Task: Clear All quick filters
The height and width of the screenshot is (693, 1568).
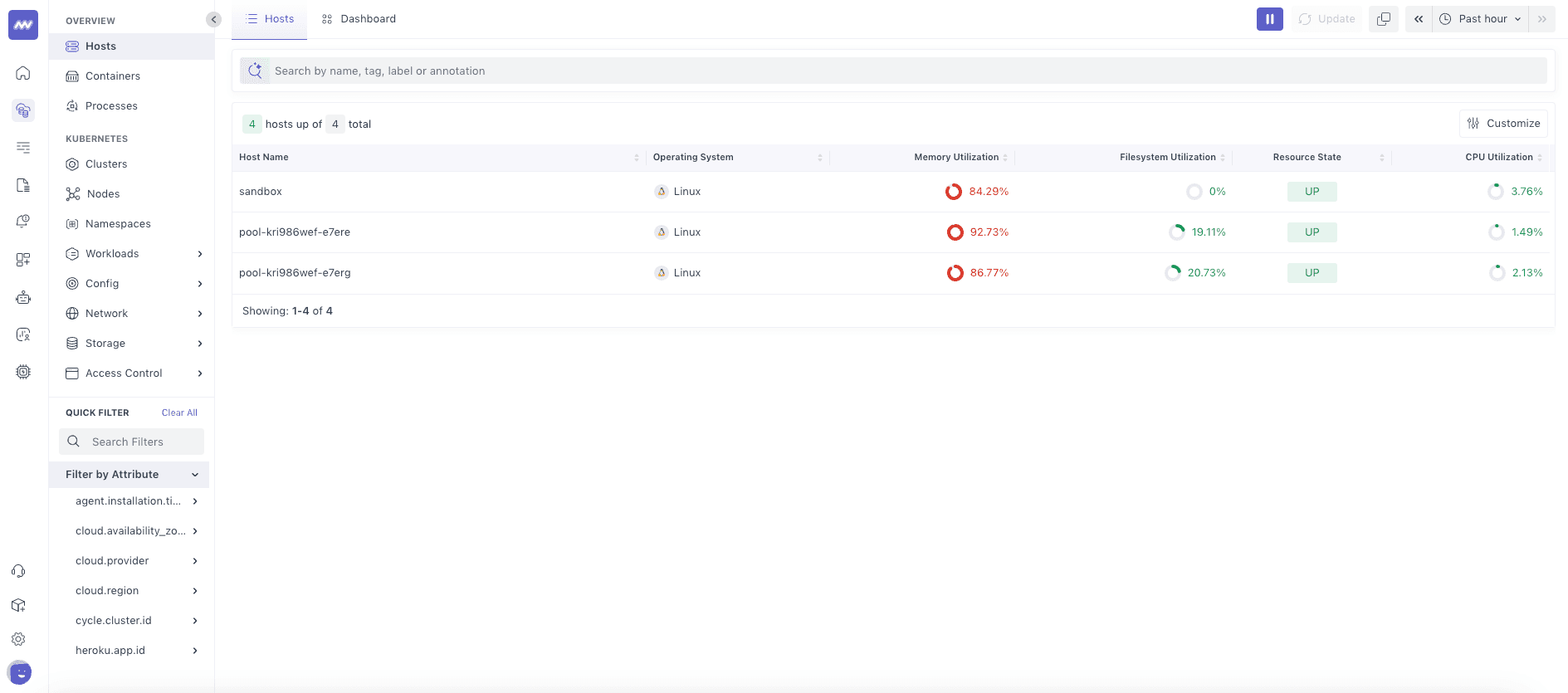Action: click(179, 412)
